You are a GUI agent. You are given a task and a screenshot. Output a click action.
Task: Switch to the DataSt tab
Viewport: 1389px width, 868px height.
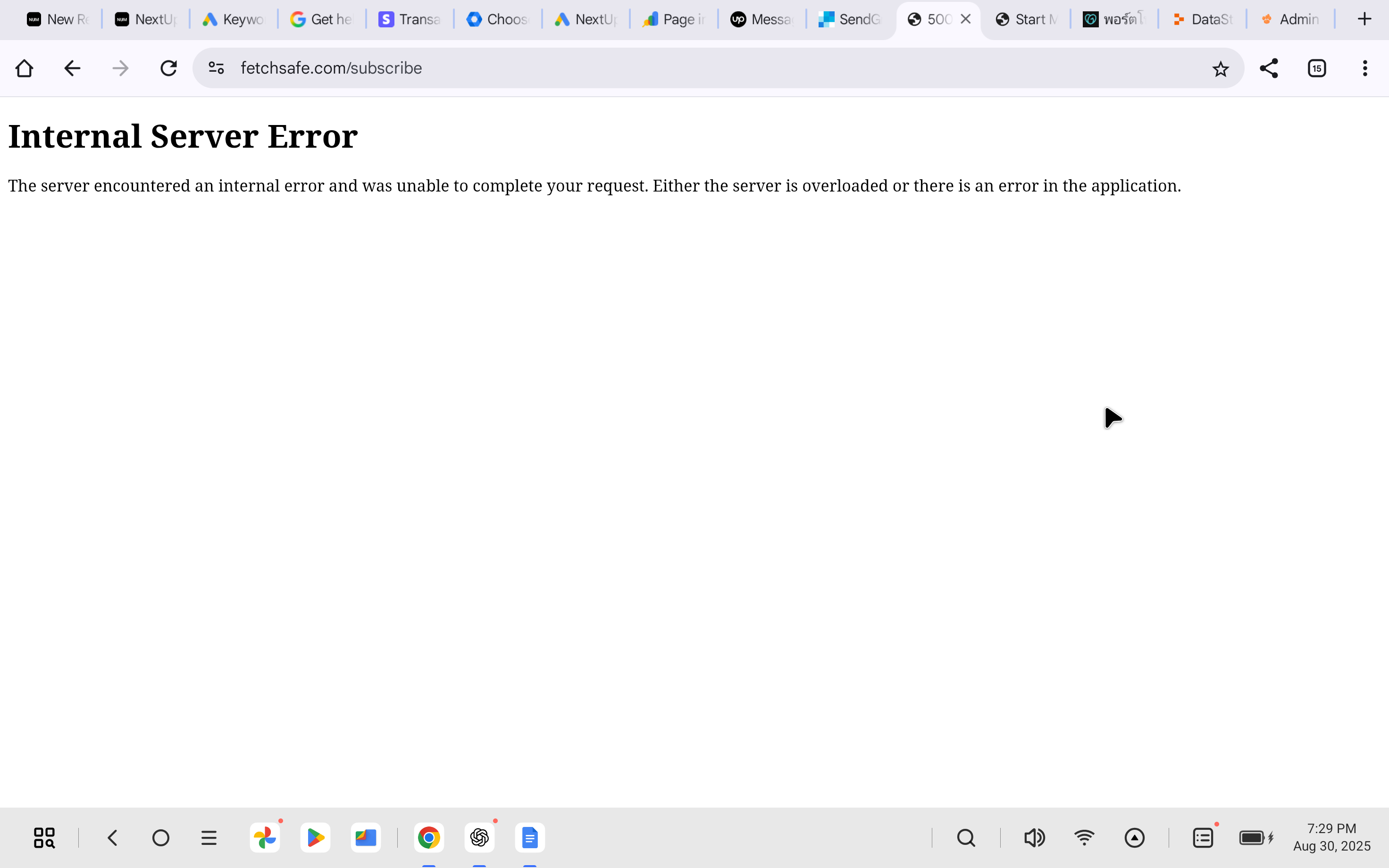click(x=1203, y=19)
